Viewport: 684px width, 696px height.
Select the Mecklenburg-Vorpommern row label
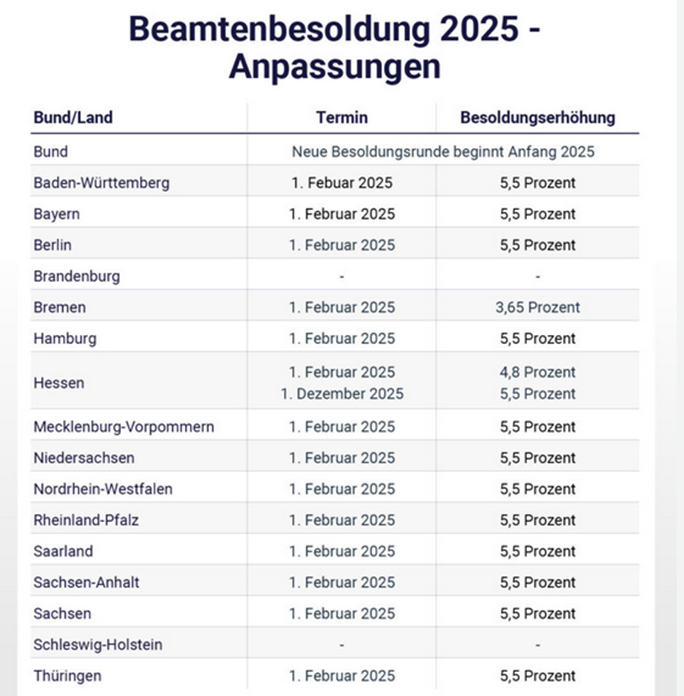pyautogui.click(x=124, y=427)
